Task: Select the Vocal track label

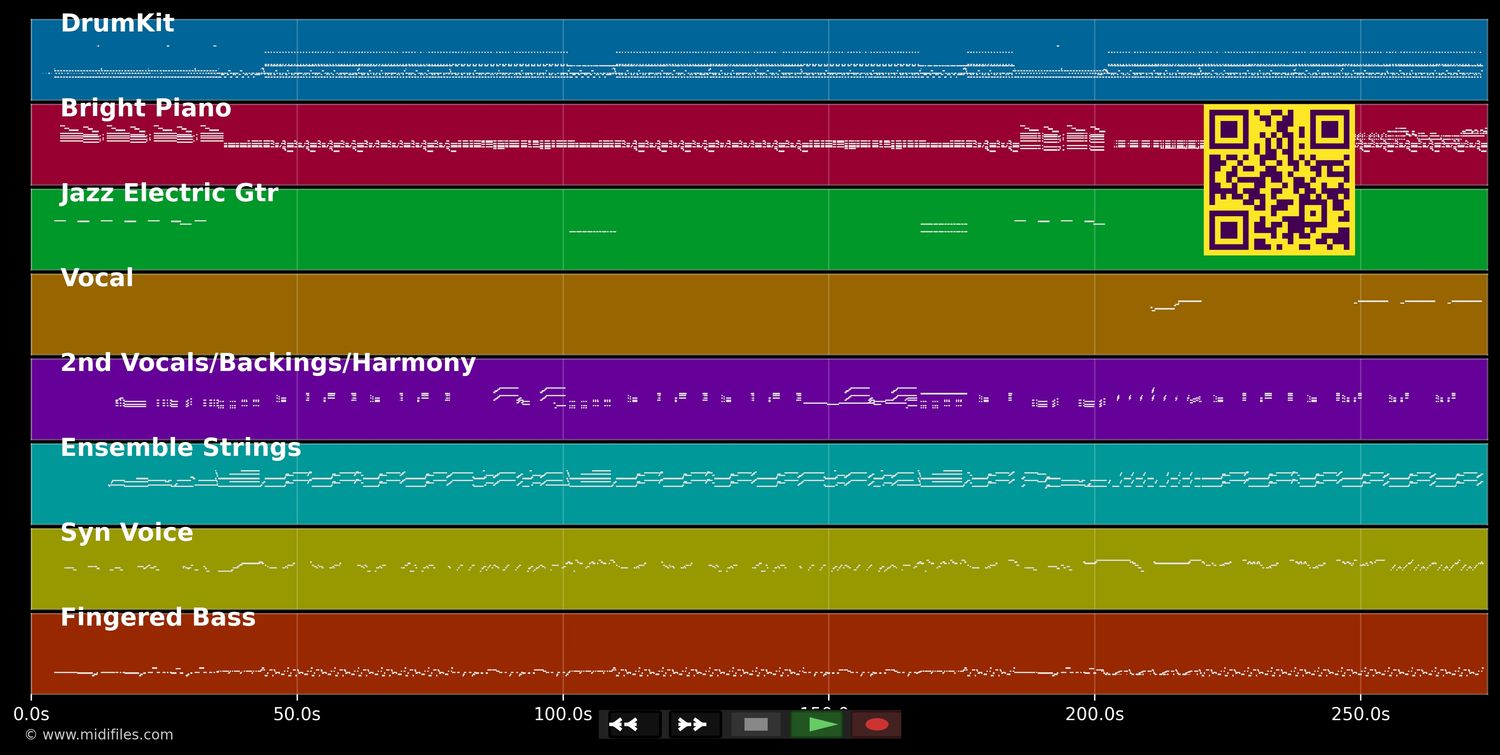Action: (x=97, y=279)
